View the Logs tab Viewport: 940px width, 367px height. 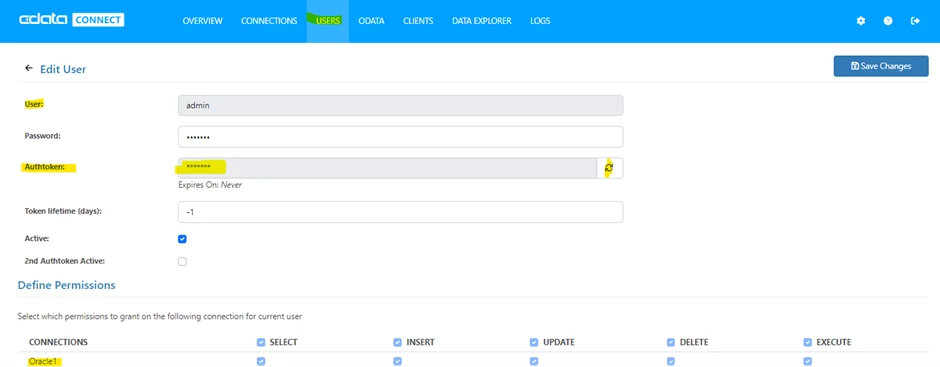(x=540, y=21)
